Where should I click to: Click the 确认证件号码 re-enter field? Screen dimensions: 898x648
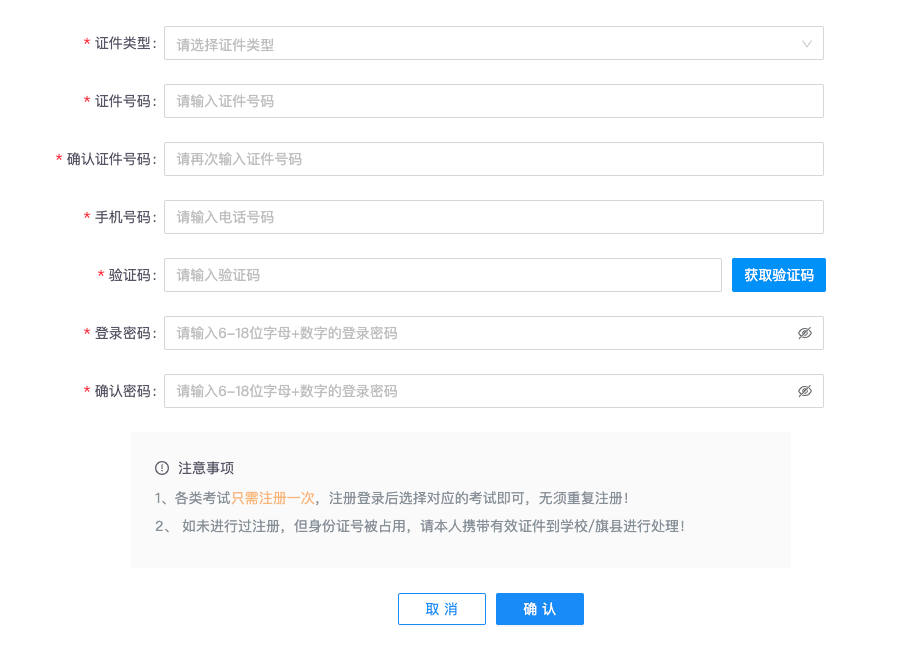tap(493, 159)
